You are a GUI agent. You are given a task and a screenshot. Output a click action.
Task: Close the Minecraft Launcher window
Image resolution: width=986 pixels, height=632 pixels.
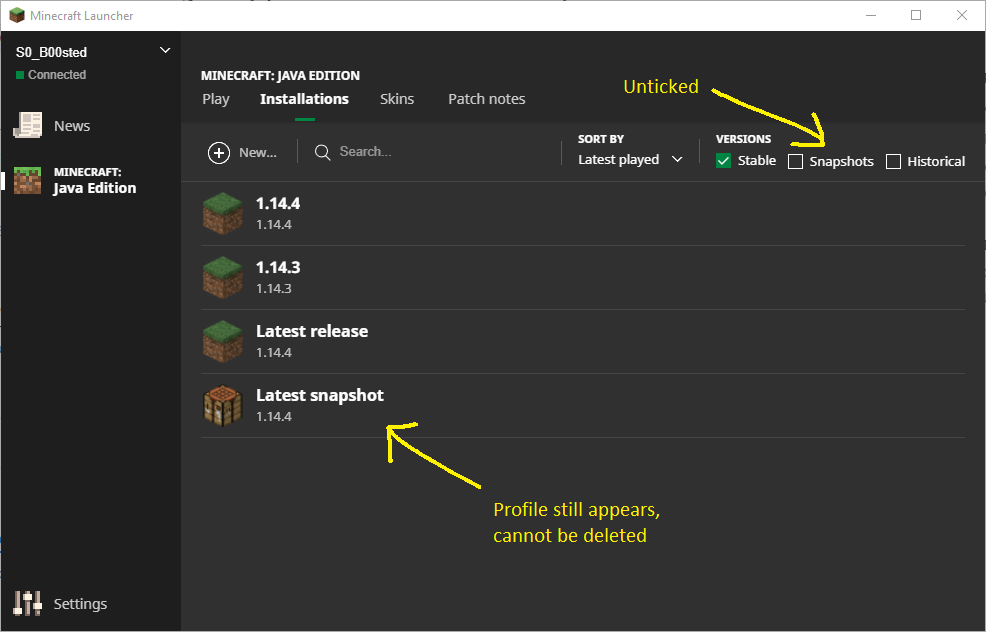(961, 15)
